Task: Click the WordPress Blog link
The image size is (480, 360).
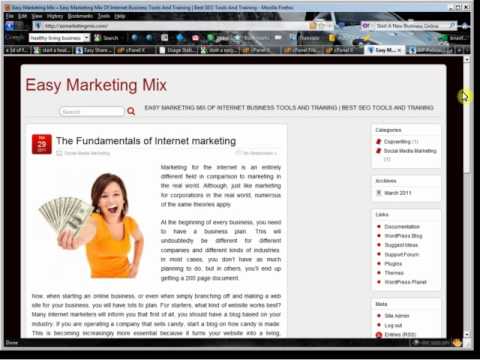Action: [403, 236]
